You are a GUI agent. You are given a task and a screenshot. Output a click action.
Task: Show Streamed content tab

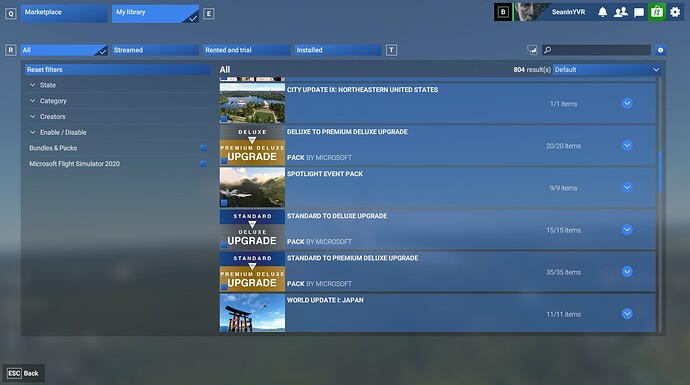point(155,50)
